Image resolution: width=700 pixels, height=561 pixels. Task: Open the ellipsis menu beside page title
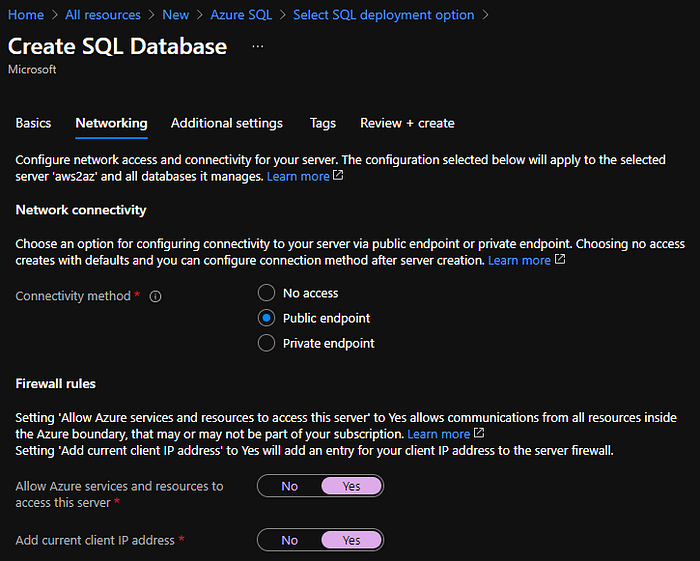258,47
